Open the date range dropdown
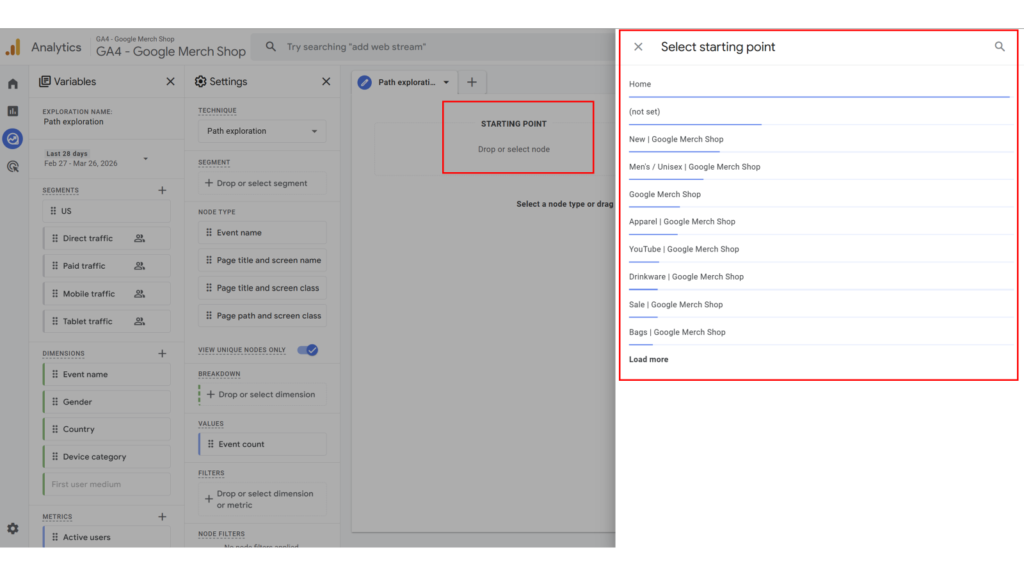This screenshot has width=1024, height=576. (145, 158)
